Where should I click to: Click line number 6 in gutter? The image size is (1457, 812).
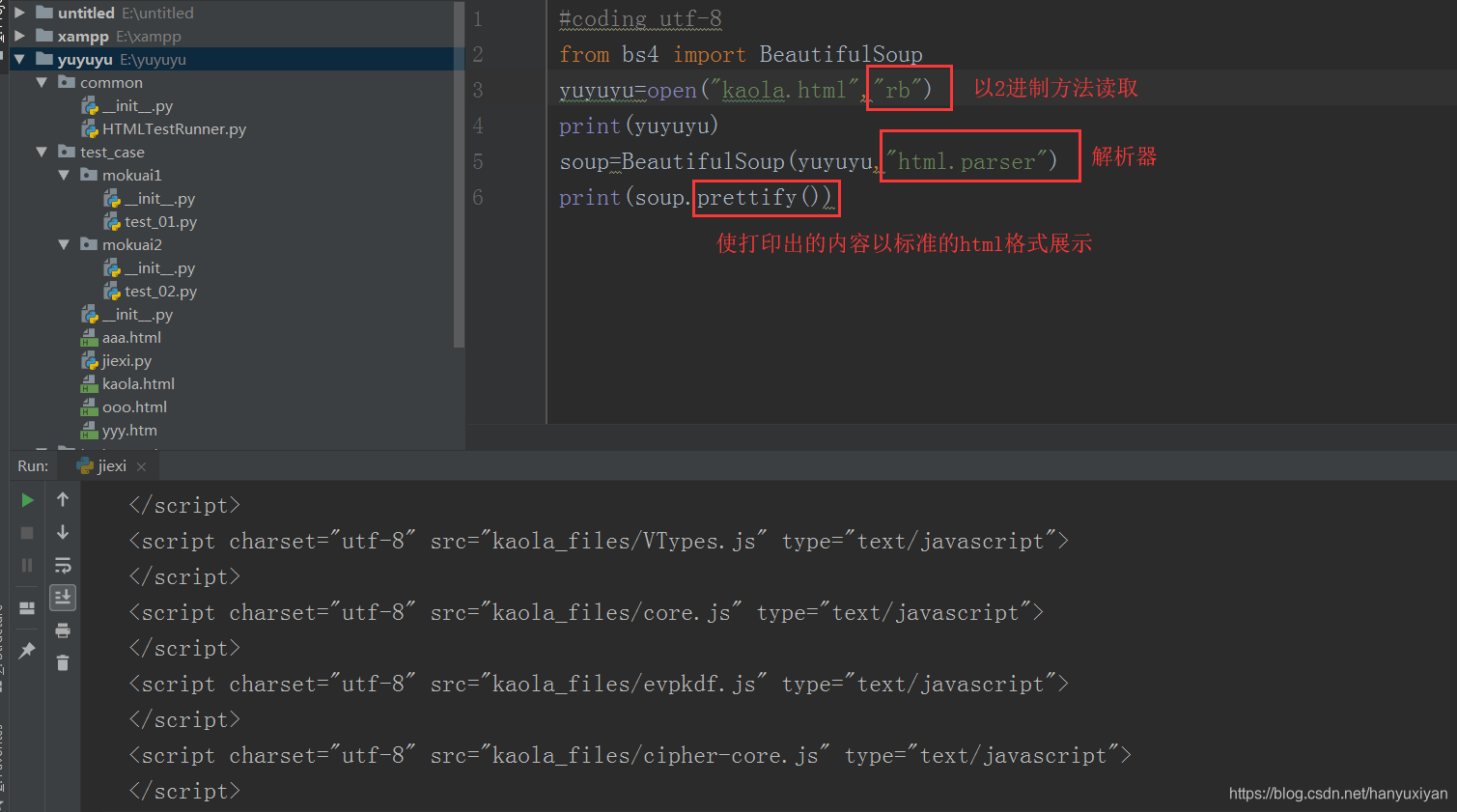[477, 197]
